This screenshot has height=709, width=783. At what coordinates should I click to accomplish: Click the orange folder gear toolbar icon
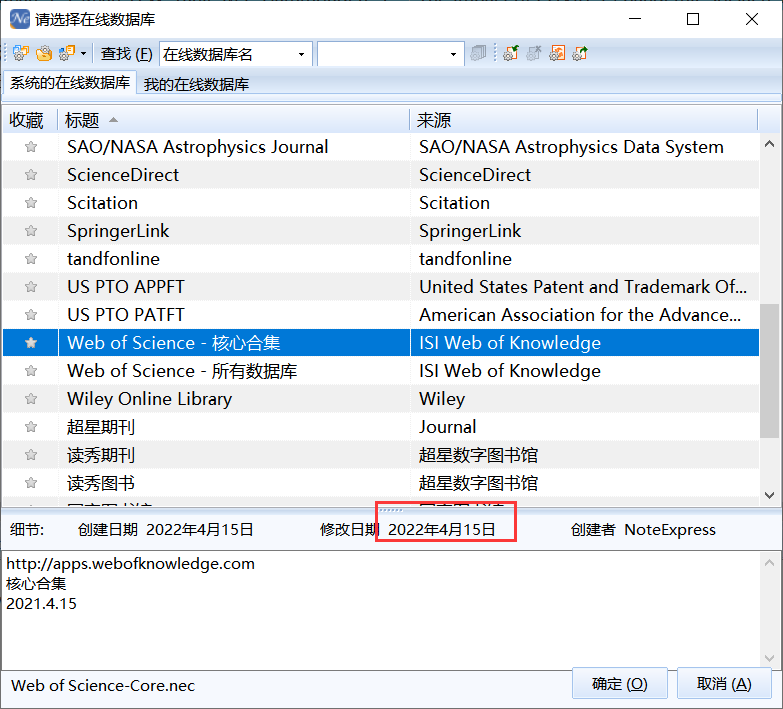(44, 53)
